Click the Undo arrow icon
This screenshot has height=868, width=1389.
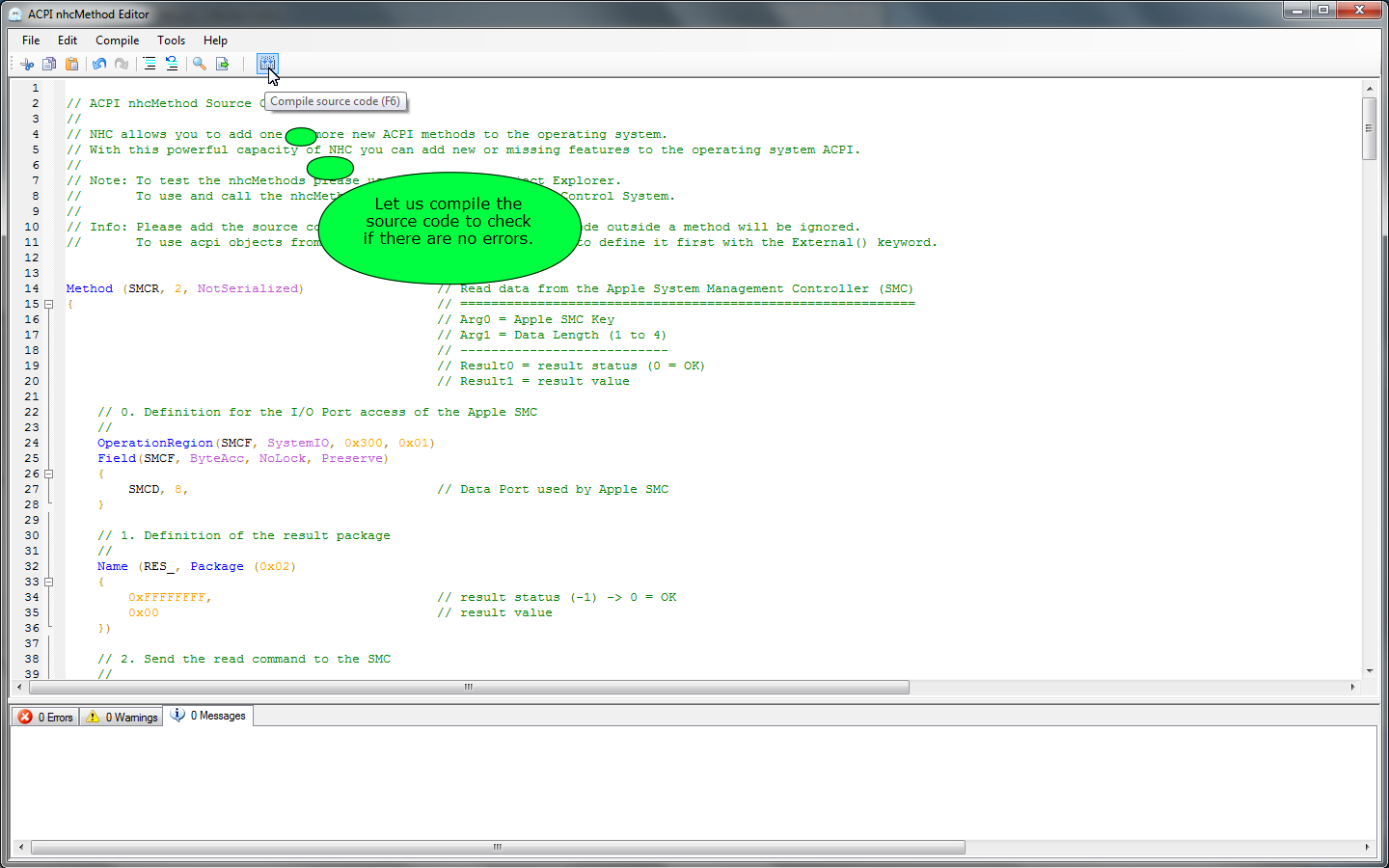[x=99, y=64]
